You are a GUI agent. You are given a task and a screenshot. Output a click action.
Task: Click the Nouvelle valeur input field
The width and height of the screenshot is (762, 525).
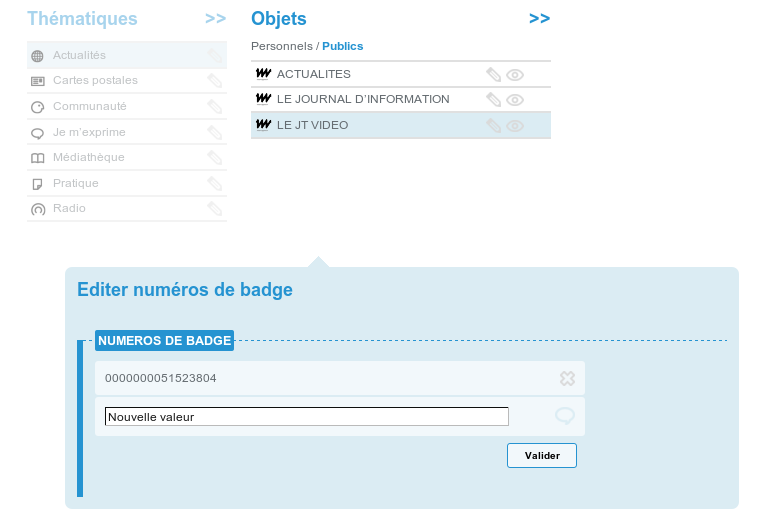[x=307, y=417]
